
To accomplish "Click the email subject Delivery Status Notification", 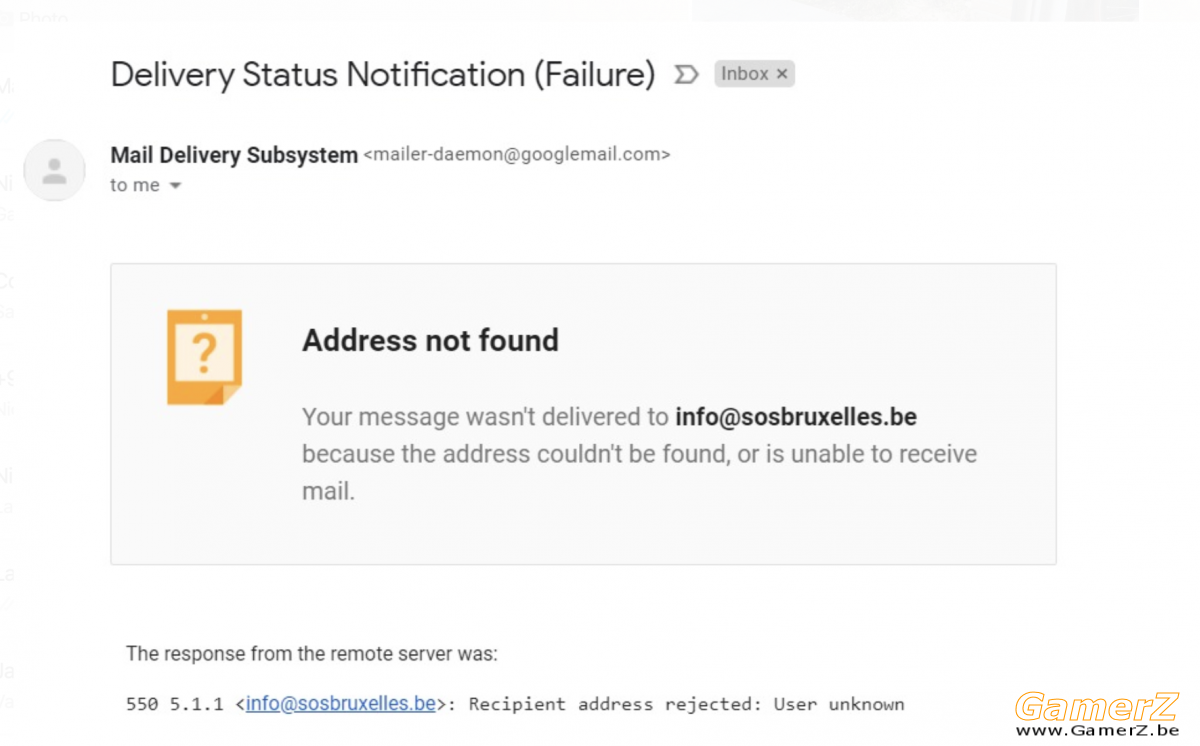I will click(x=383, y=75).
